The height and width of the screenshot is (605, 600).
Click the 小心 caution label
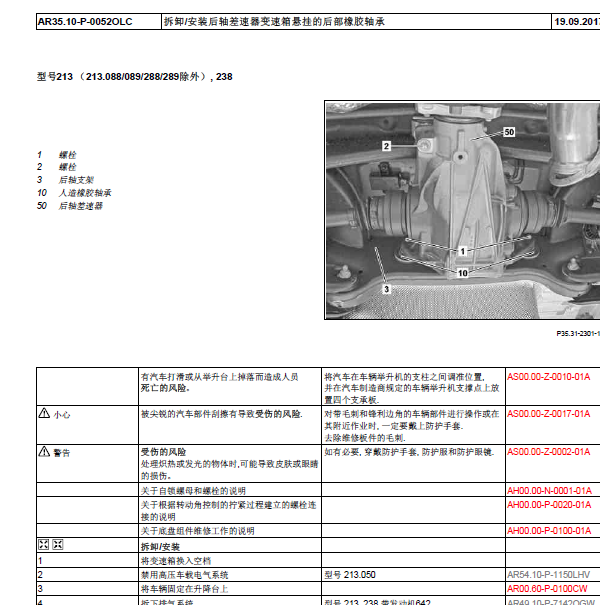tap(62, 415)
